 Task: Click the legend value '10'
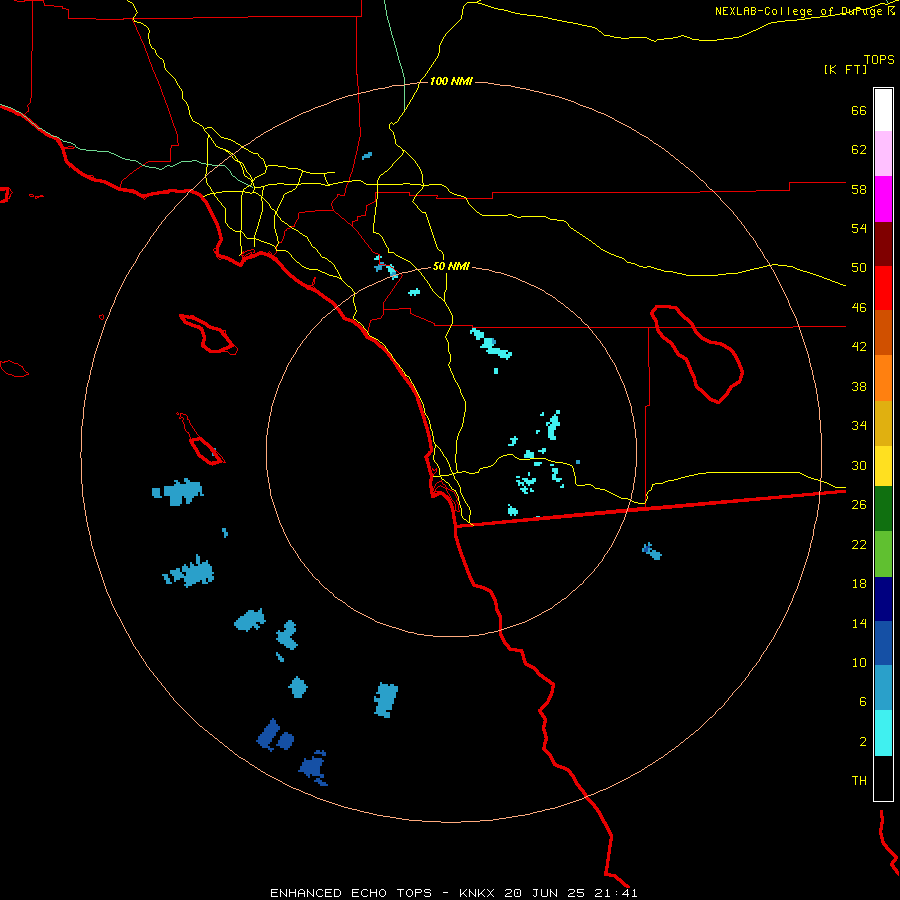pos(859,662)
